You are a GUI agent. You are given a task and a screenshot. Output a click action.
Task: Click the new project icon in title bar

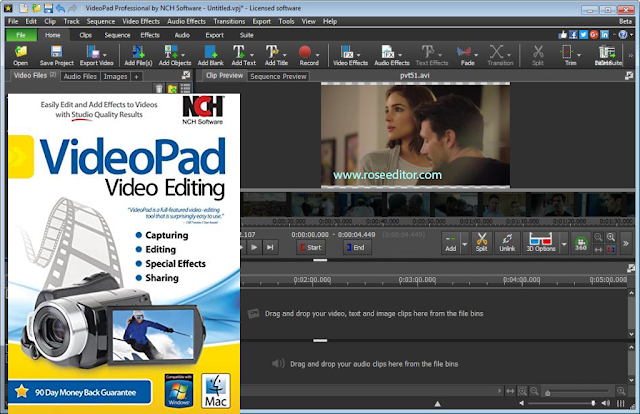[24, 8]
